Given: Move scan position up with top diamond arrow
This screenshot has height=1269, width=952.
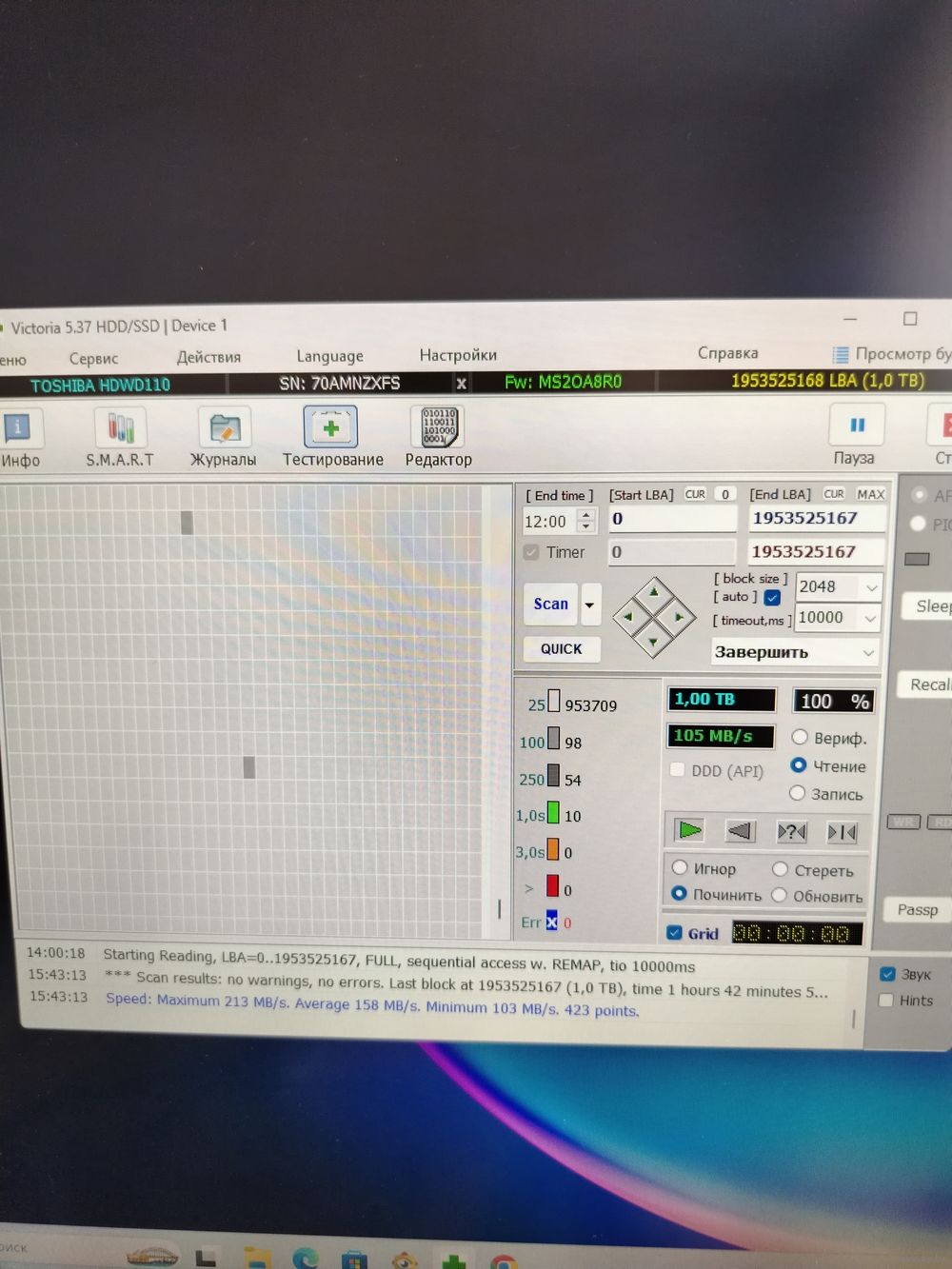Looking at the screenshot, I should (654, 593).
